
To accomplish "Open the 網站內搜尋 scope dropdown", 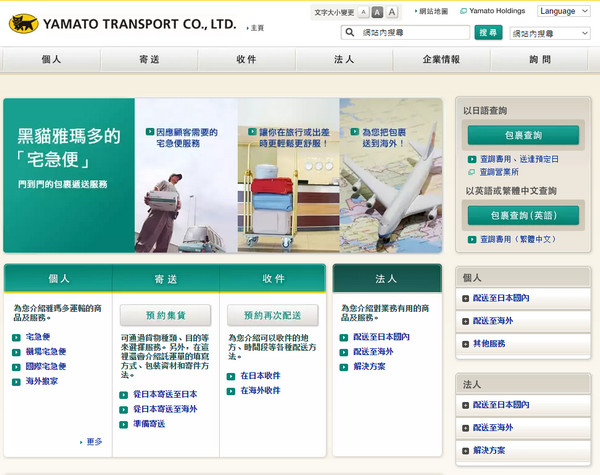I will [x=550, y=33].
